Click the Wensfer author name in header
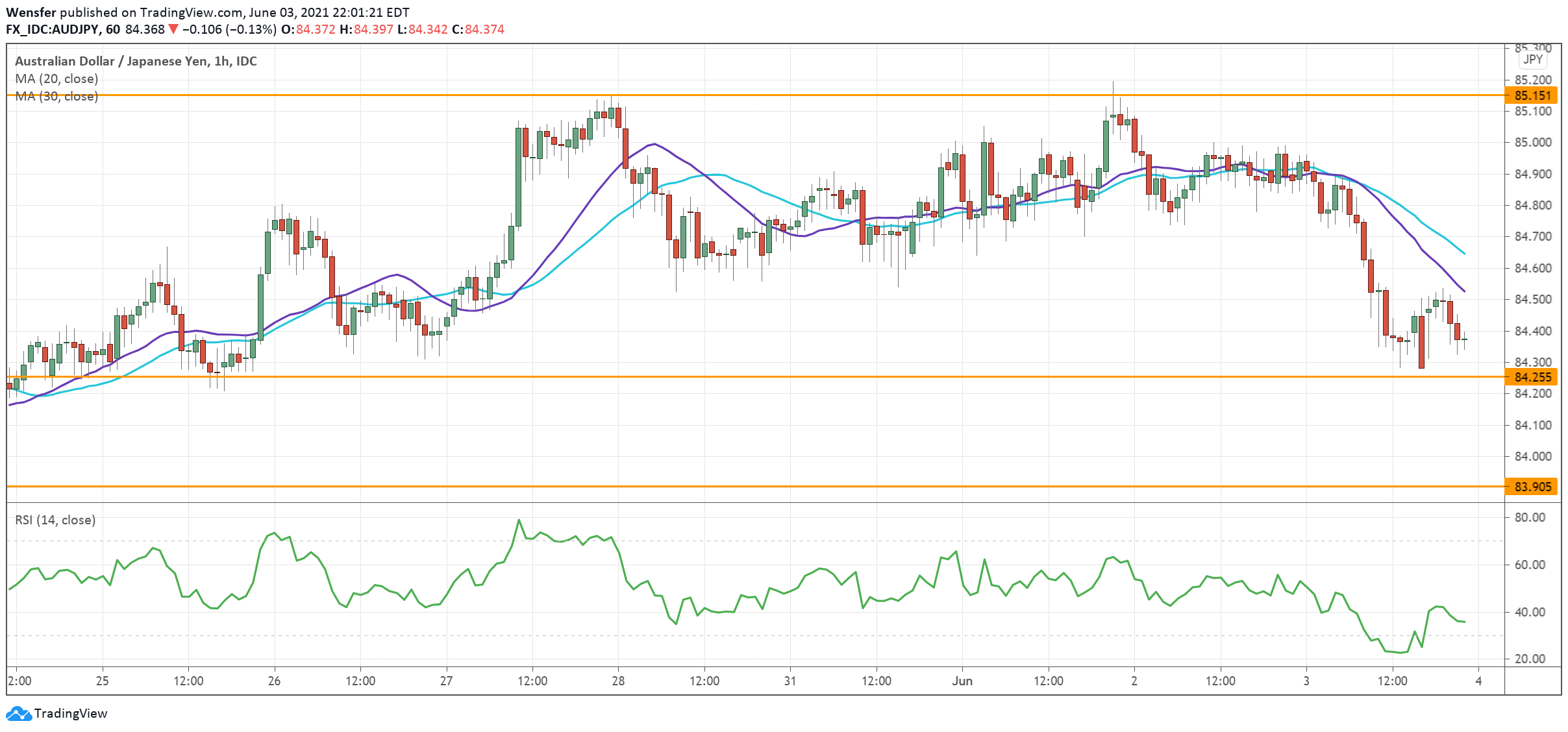The height and width of the screenshot is (732, 1568). tap(31, 12)
